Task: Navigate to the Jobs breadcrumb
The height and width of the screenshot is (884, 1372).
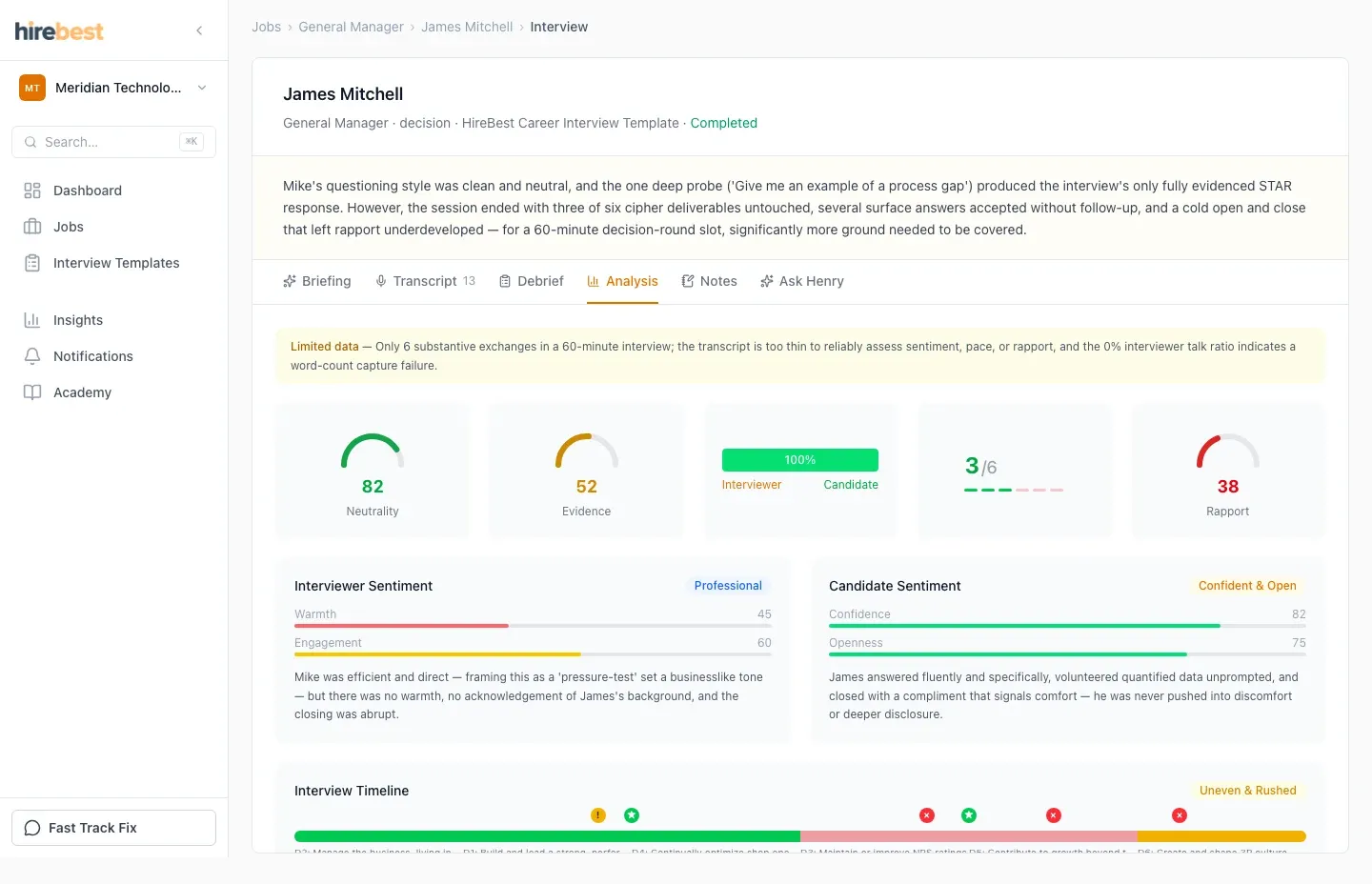Action: (266, 27)
